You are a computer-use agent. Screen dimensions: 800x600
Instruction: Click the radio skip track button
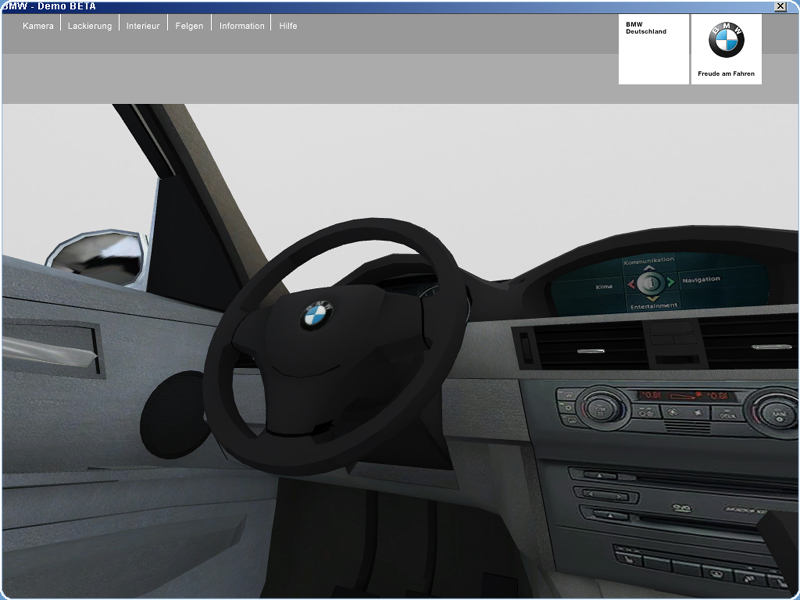pos(606,495)
